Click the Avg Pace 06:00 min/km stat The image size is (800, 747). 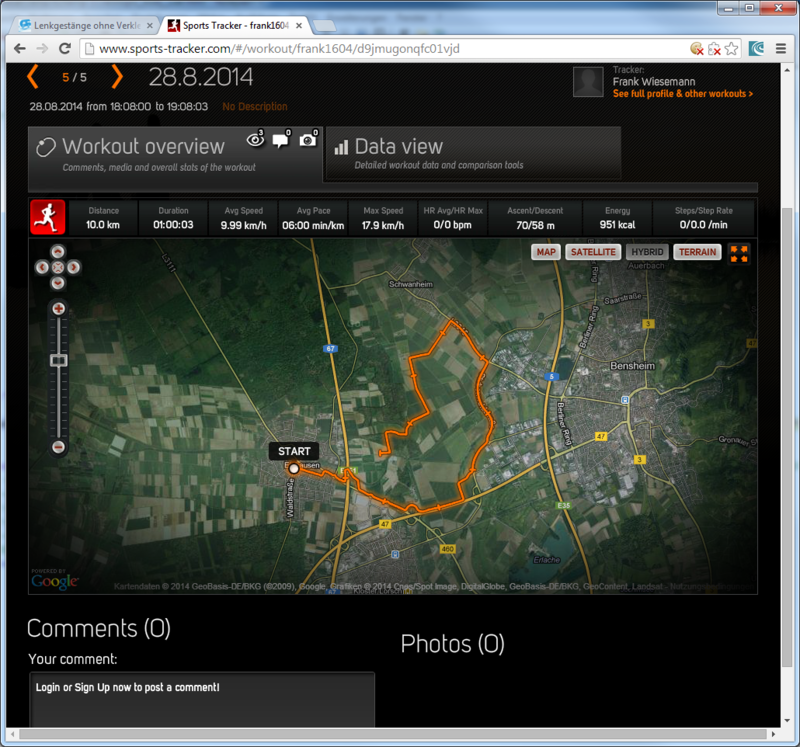coord(313,218)
